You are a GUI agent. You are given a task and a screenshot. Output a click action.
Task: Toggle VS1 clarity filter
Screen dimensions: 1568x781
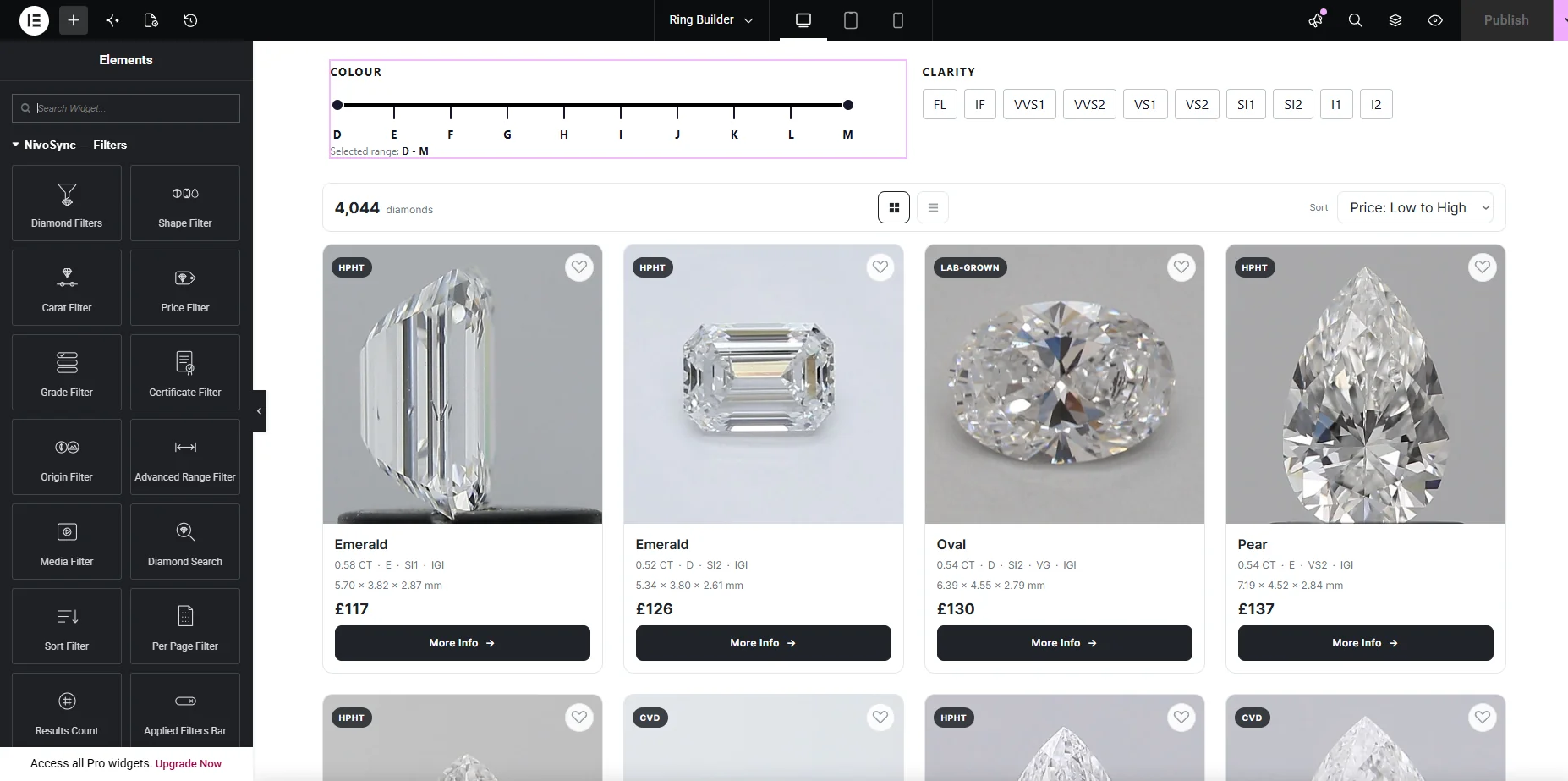pos(1145,105)
